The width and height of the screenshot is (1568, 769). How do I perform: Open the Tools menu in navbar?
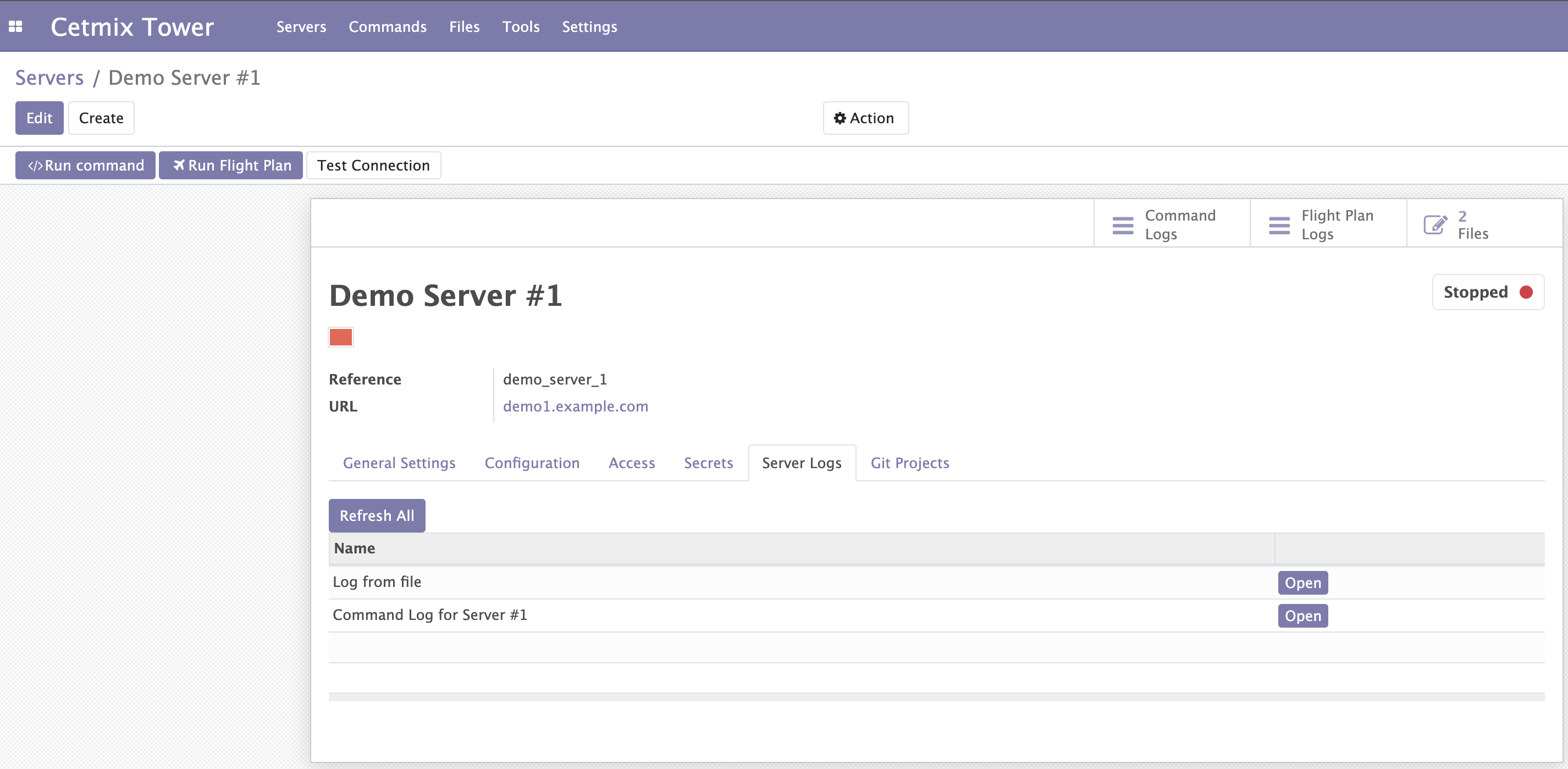521,27
